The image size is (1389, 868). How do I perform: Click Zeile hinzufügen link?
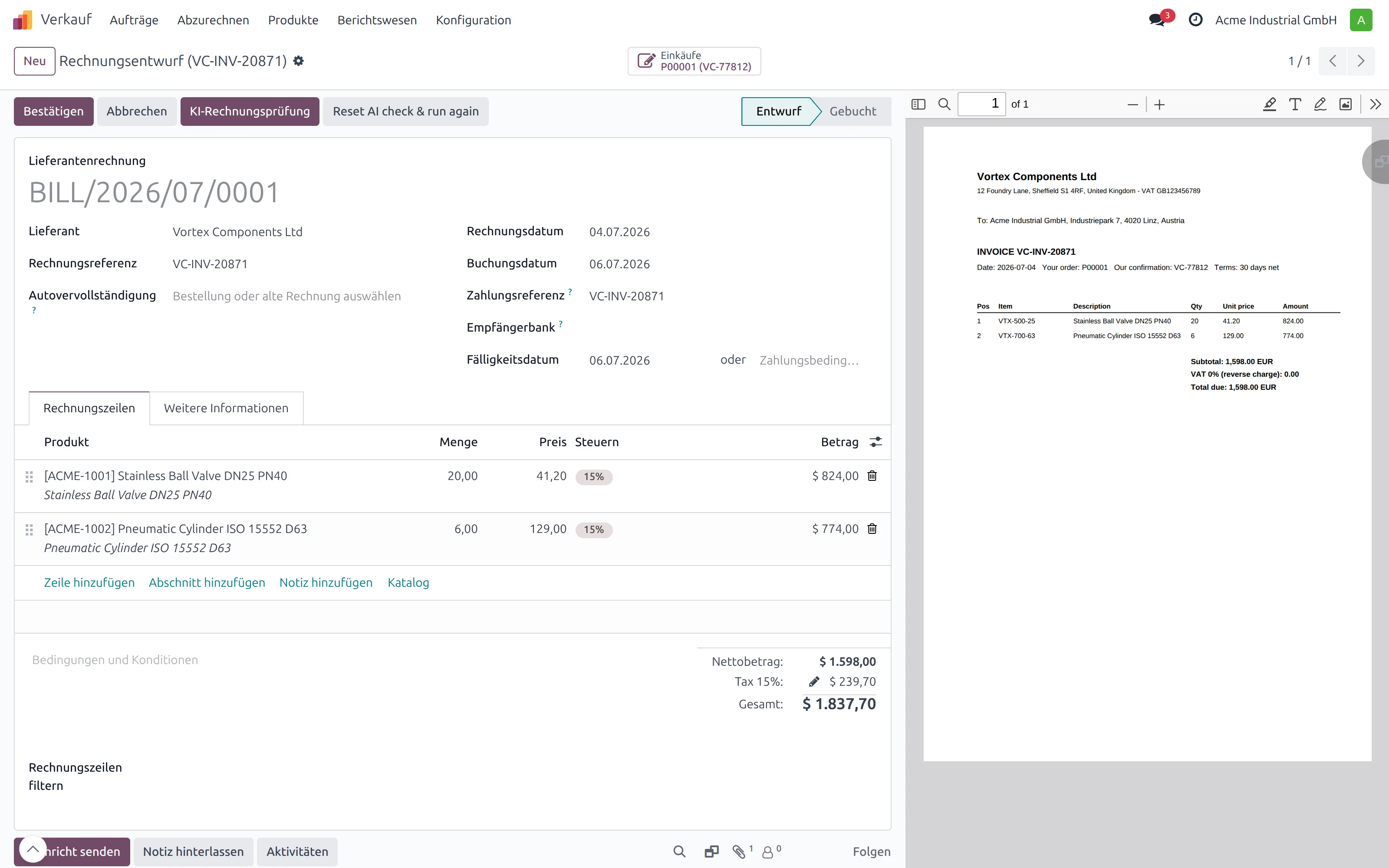point(89,583)
